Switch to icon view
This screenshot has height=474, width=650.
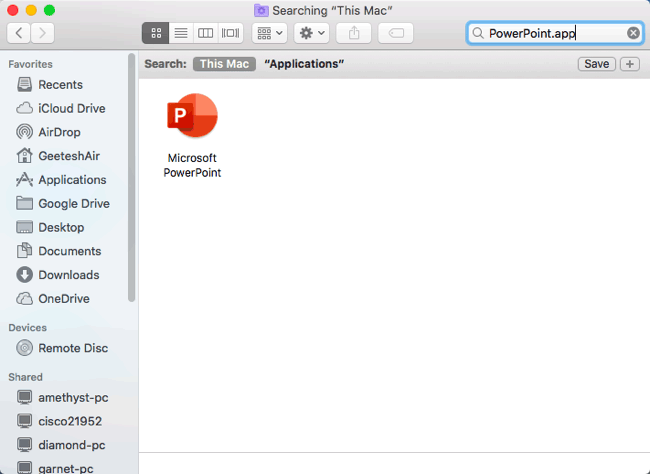coord(156,33)
